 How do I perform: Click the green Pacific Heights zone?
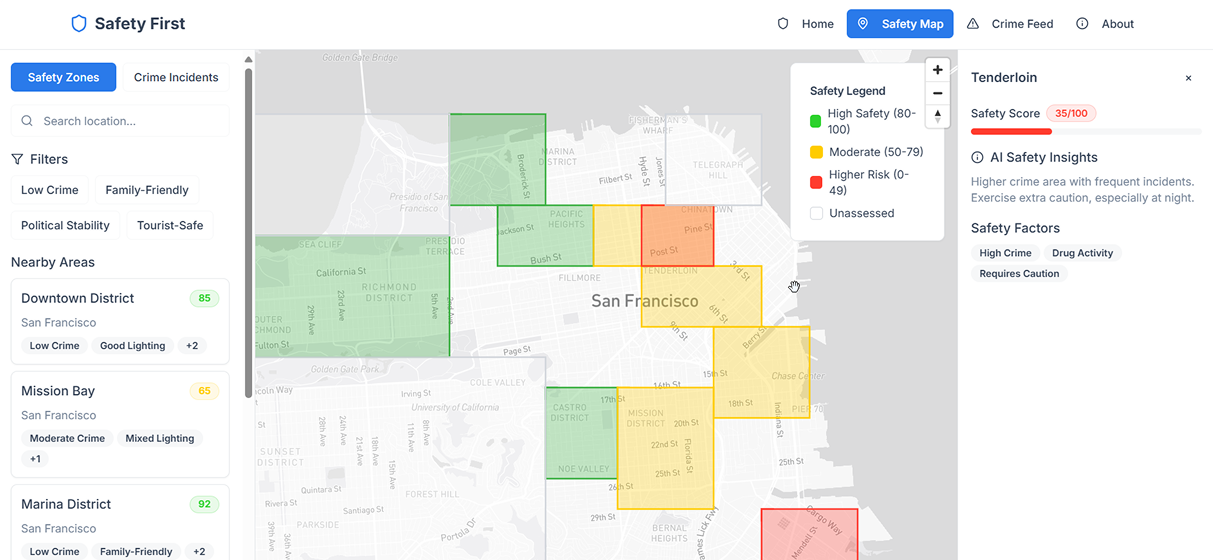pos(545,236)
